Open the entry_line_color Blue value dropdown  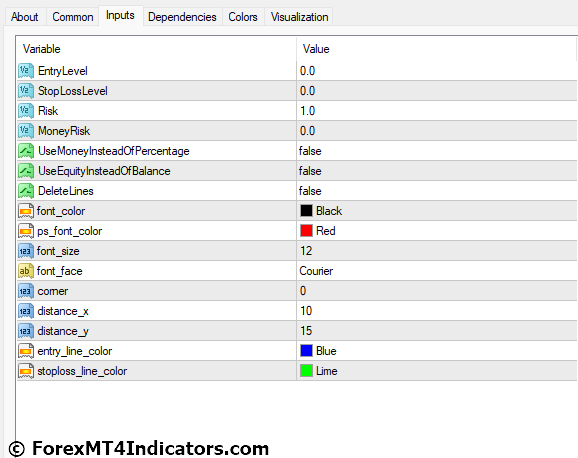pyautogui.click(x=437, y=351)
